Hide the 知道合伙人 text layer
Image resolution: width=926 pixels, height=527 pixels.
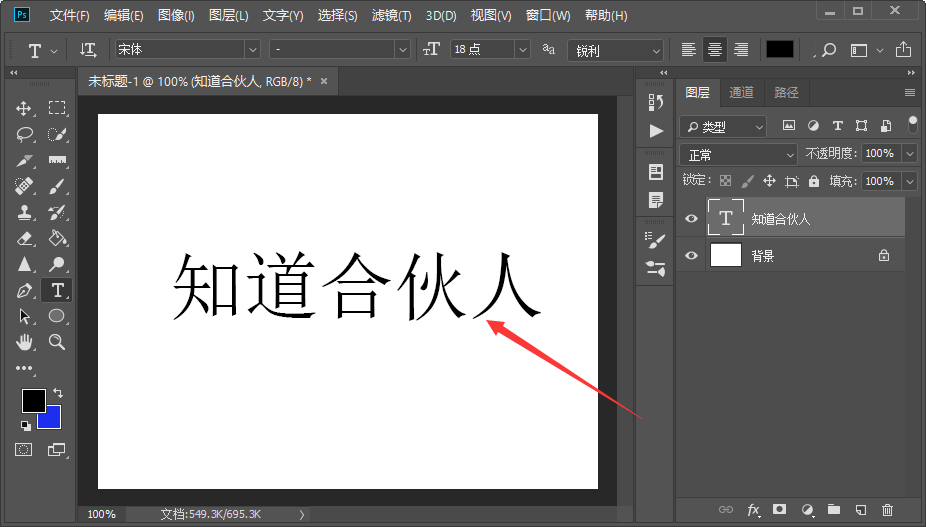(691, 219)
